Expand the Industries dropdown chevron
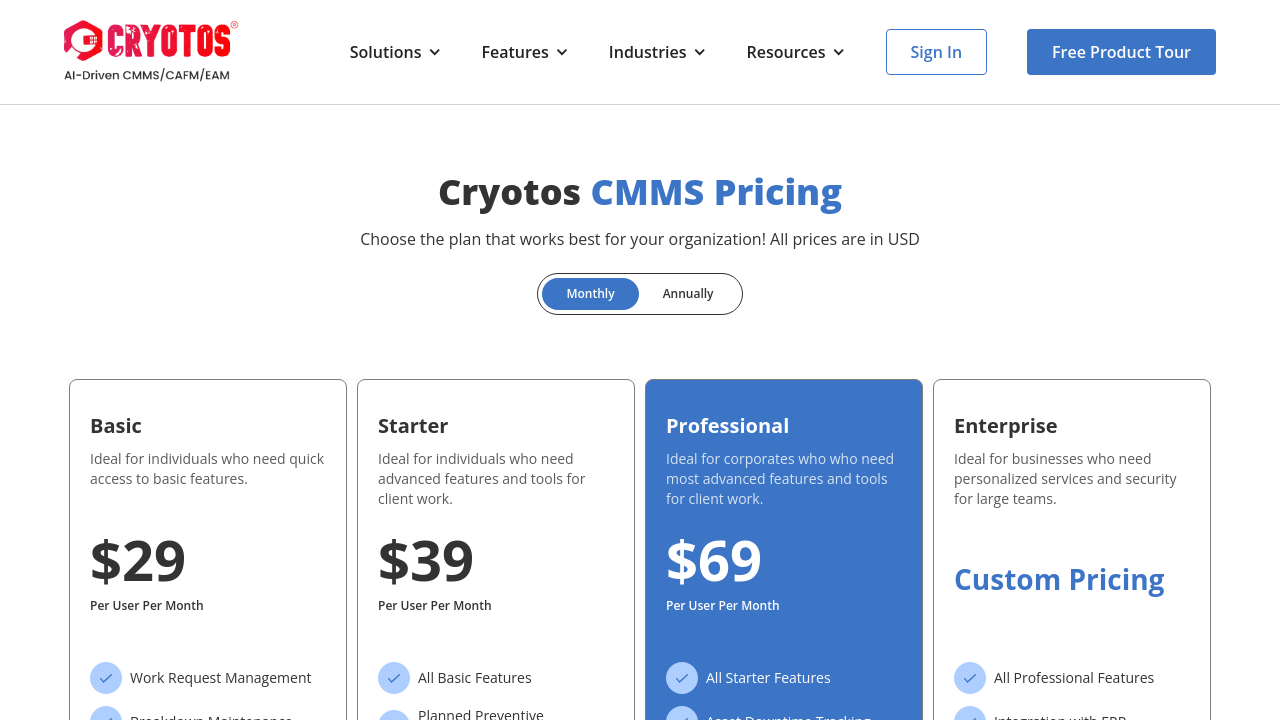1280x720 pixels. [x=700, y=52]
